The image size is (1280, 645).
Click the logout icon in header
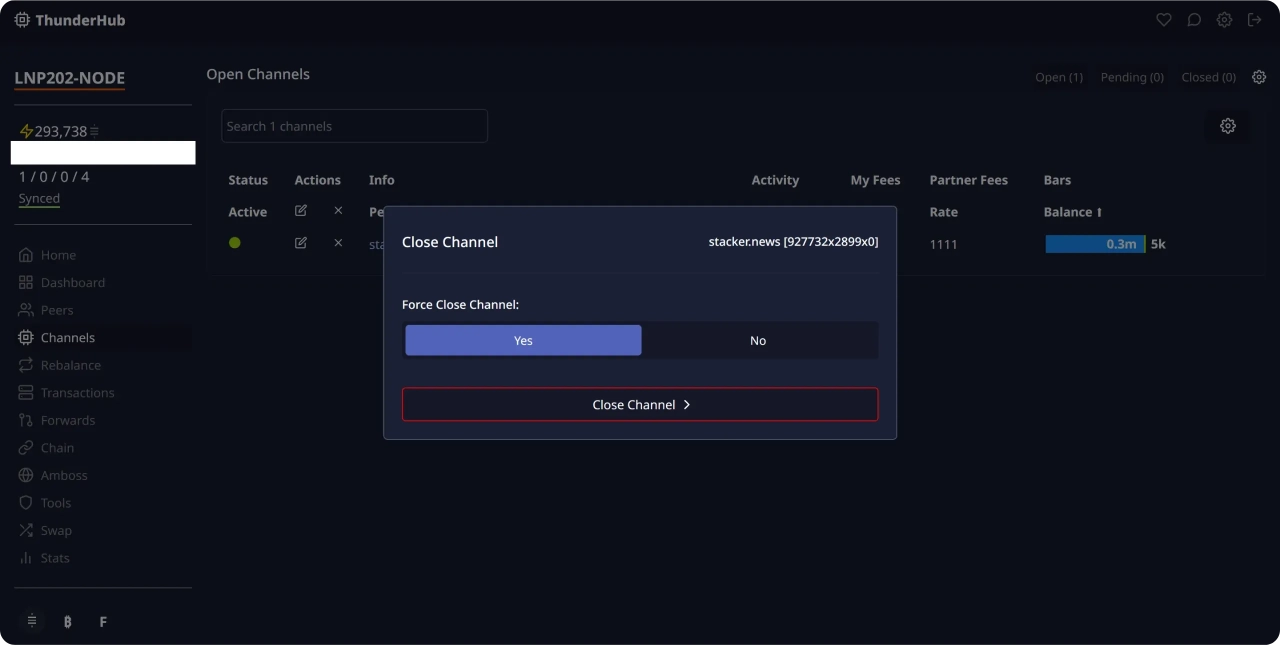click(x=1254, y=20)
